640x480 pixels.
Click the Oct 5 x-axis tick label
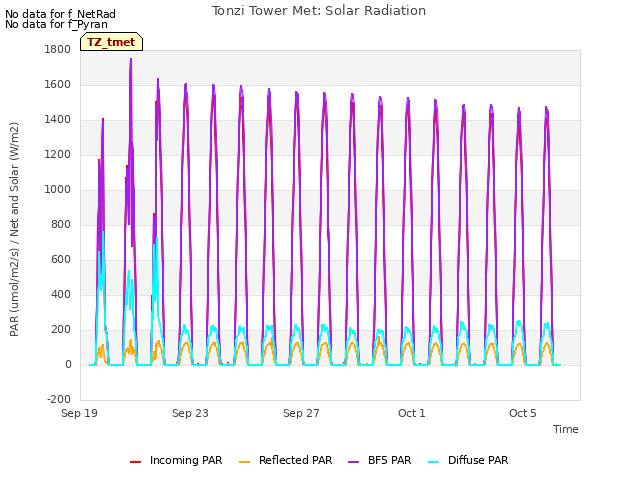tap(523, 413)
